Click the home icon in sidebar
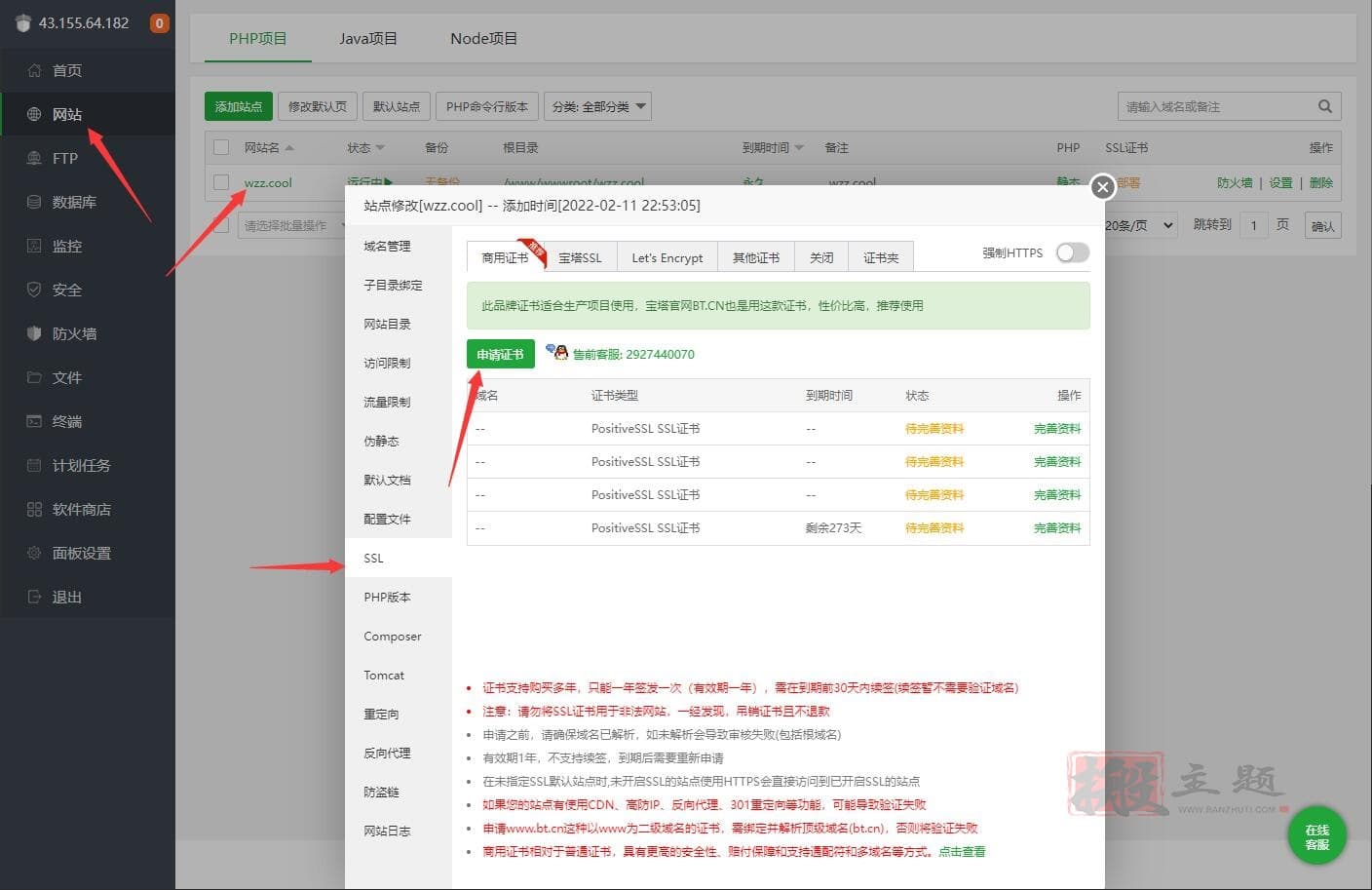Screen dimensions: 1372x890 pos(34,70)
